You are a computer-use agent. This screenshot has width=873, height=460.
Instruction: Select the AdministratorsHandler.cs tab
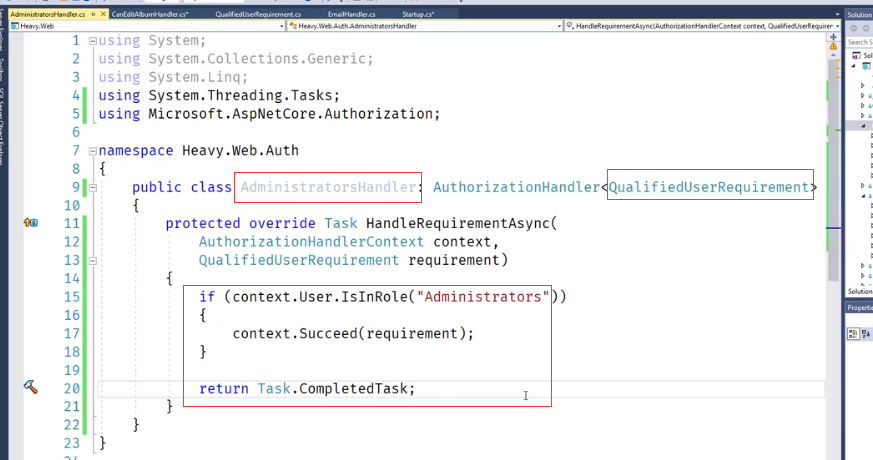tap(47, 14)
